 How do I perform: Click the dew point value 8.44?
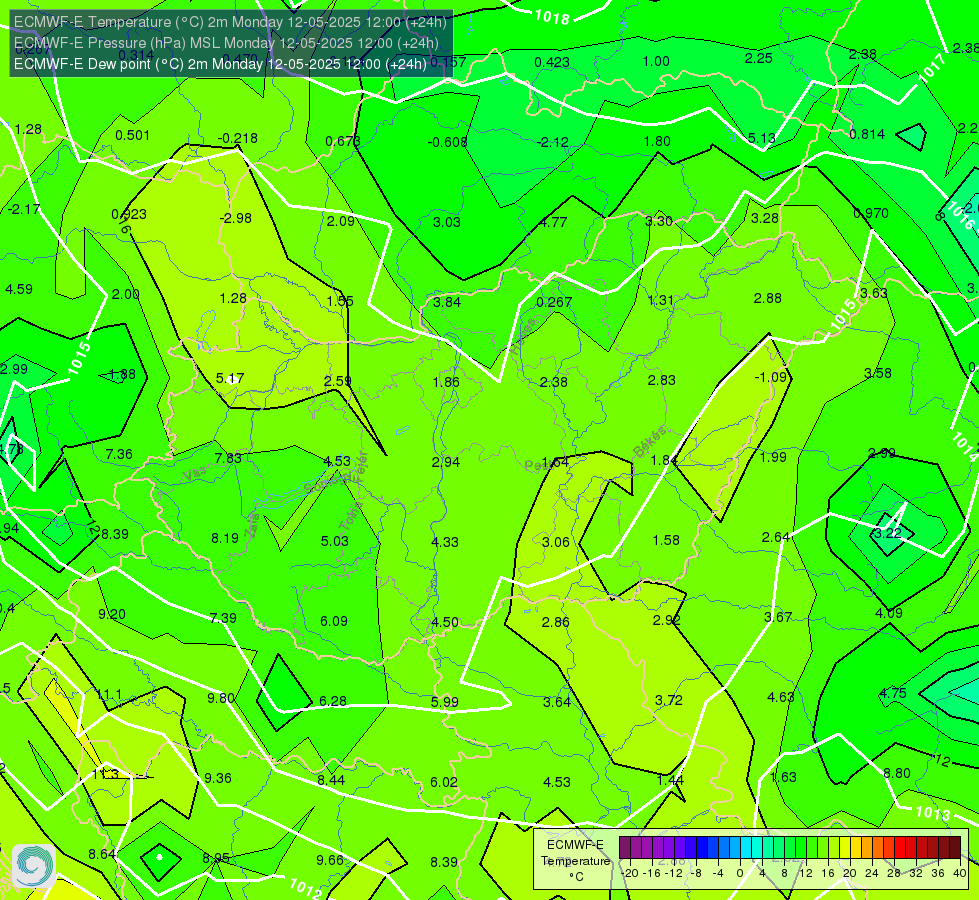tap(331, 779)
